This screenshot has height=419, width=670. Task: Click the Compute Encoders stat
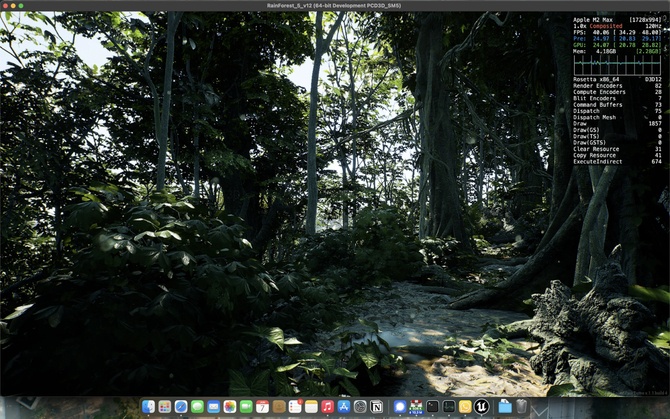click(x=617, y=92)
